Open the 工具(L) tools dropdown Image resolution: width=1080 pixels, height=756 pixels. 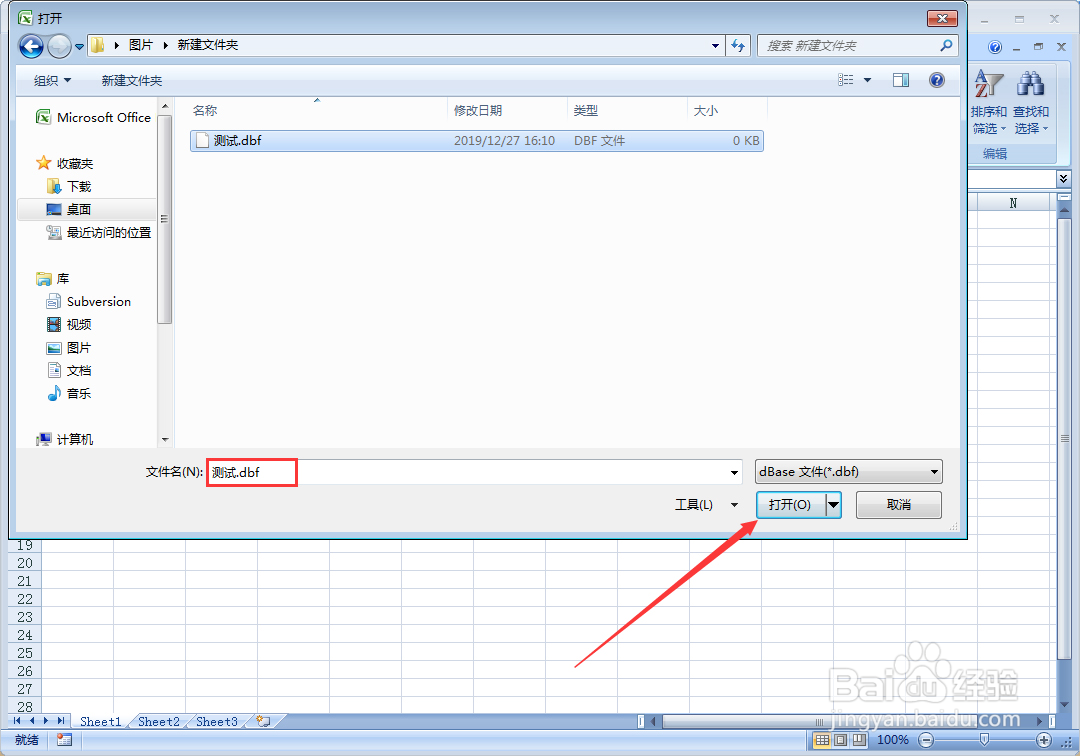706,505
